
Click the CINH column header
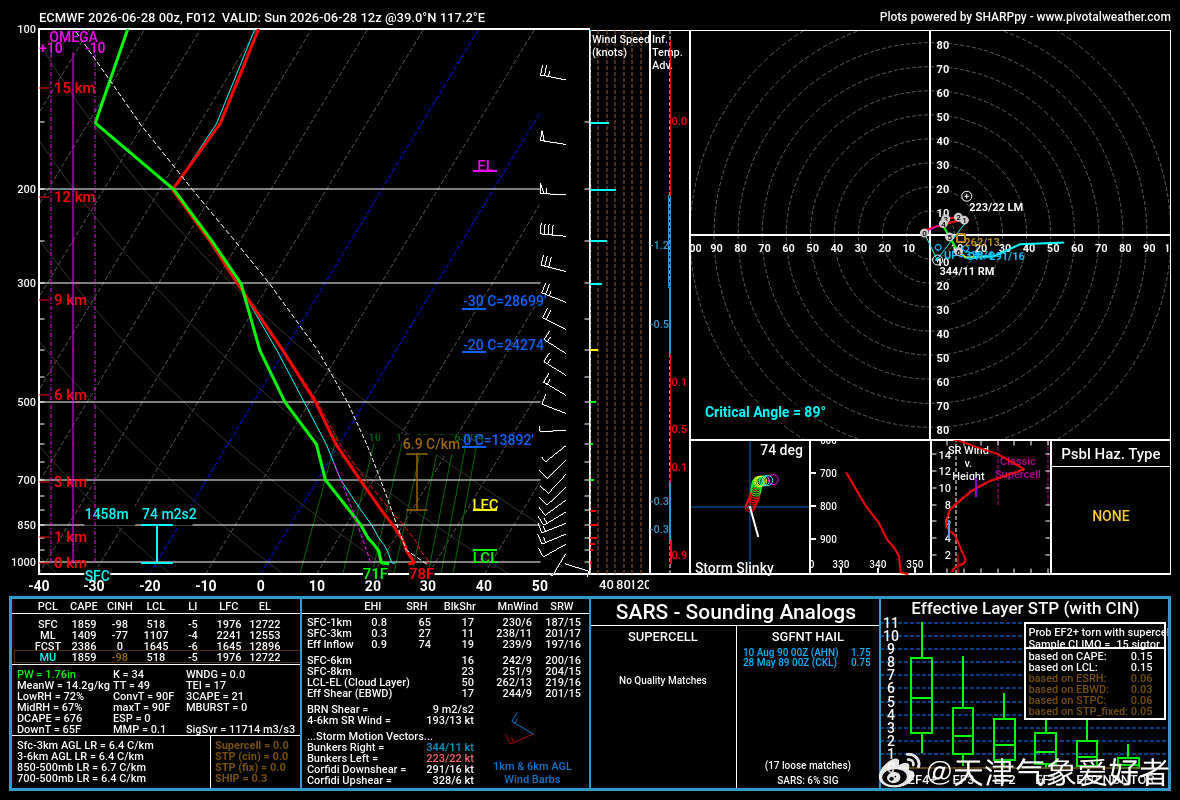pos(120,606)
